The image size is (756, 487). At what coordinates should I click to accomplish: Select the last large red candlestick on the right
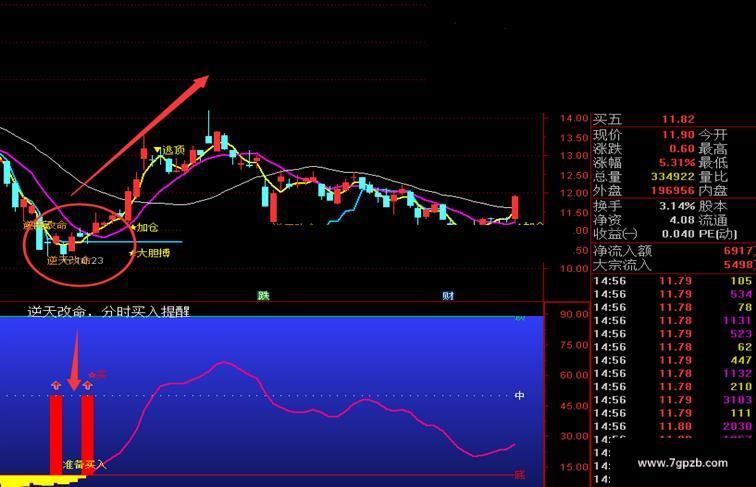point(515,207)
